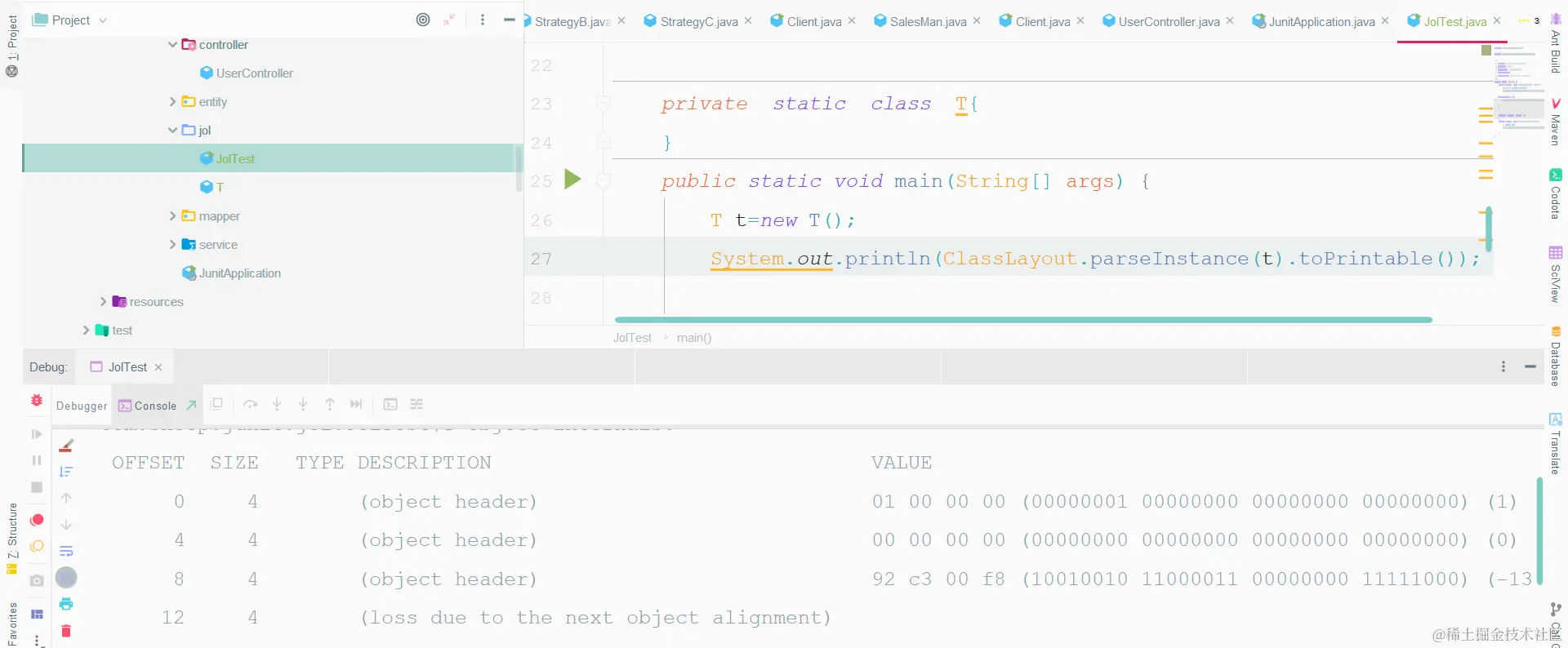Viewport: 1568px width, 648px height.
Task: Mute breakpoints orange circle icon
Action: [x=37, y=546]
